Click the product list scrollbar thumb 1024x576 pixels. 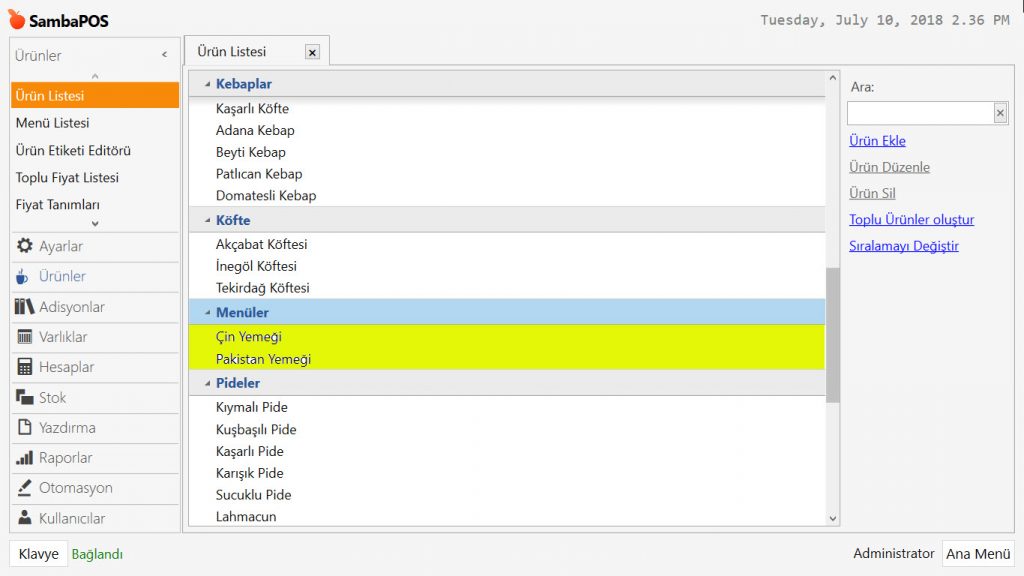click(832, 335)
